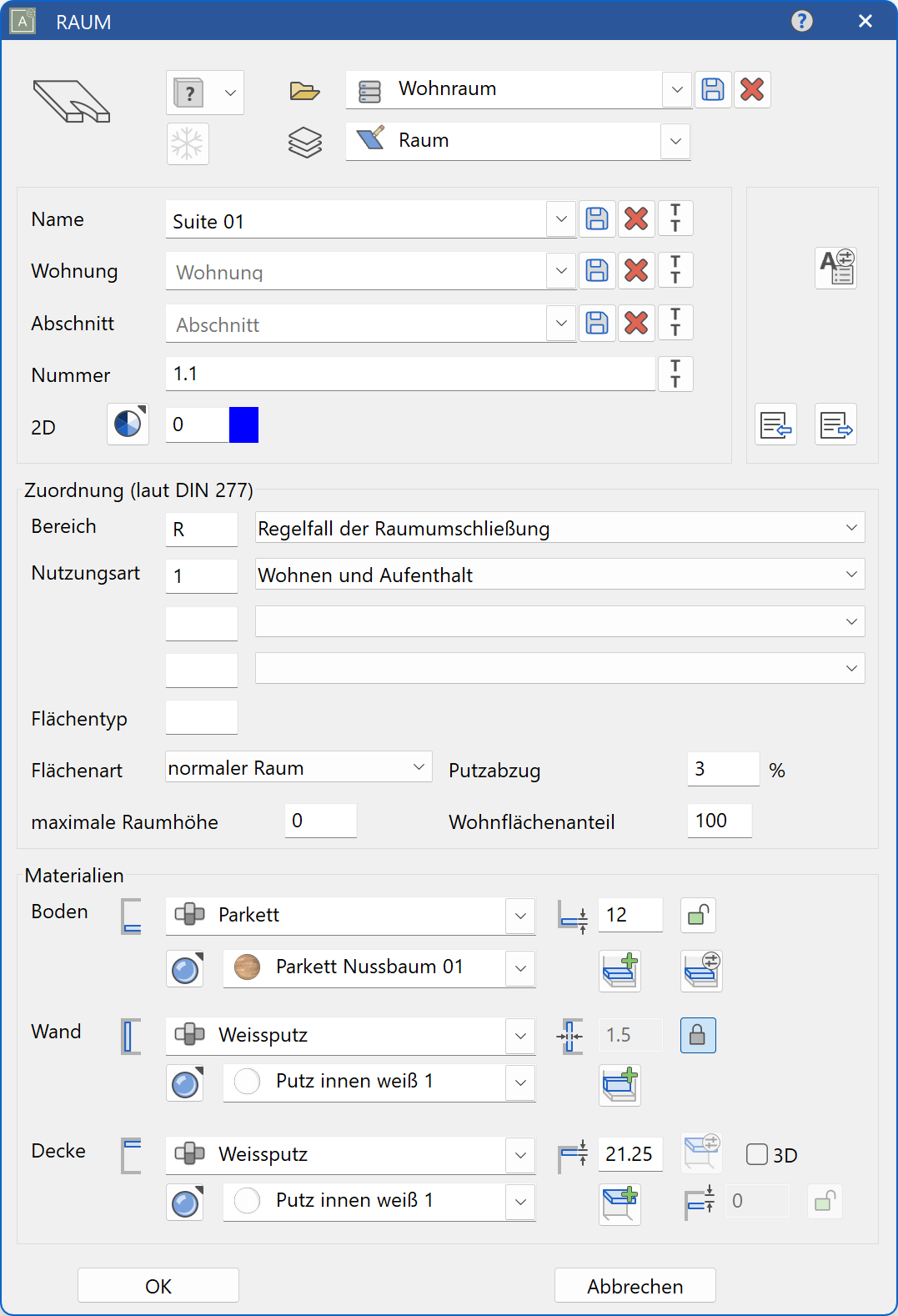Enable the 3D checkbox for Decke
This screenshot has height=1316, width=898.
click(757, 1154)
